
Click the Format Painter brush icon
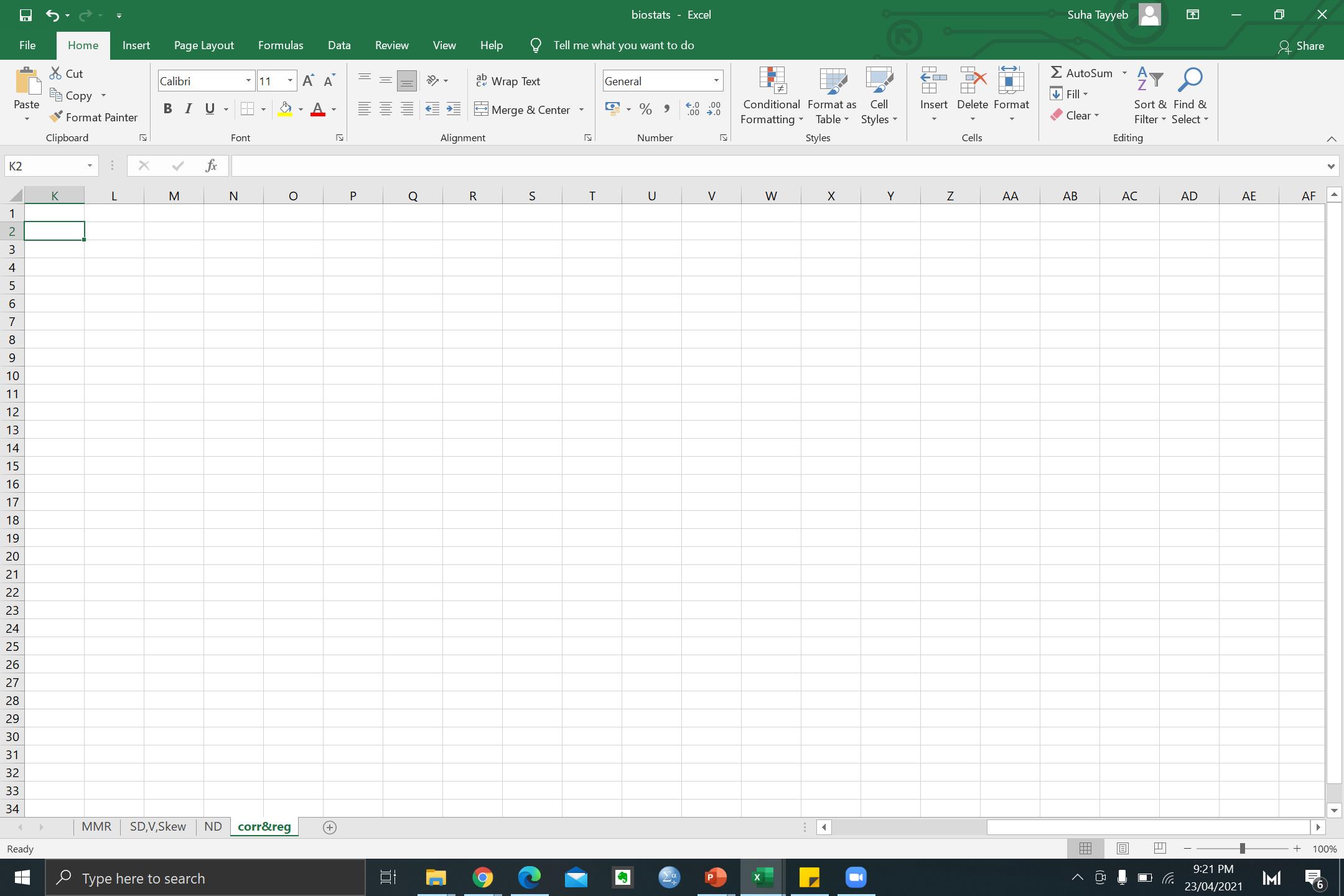[56, 117]
